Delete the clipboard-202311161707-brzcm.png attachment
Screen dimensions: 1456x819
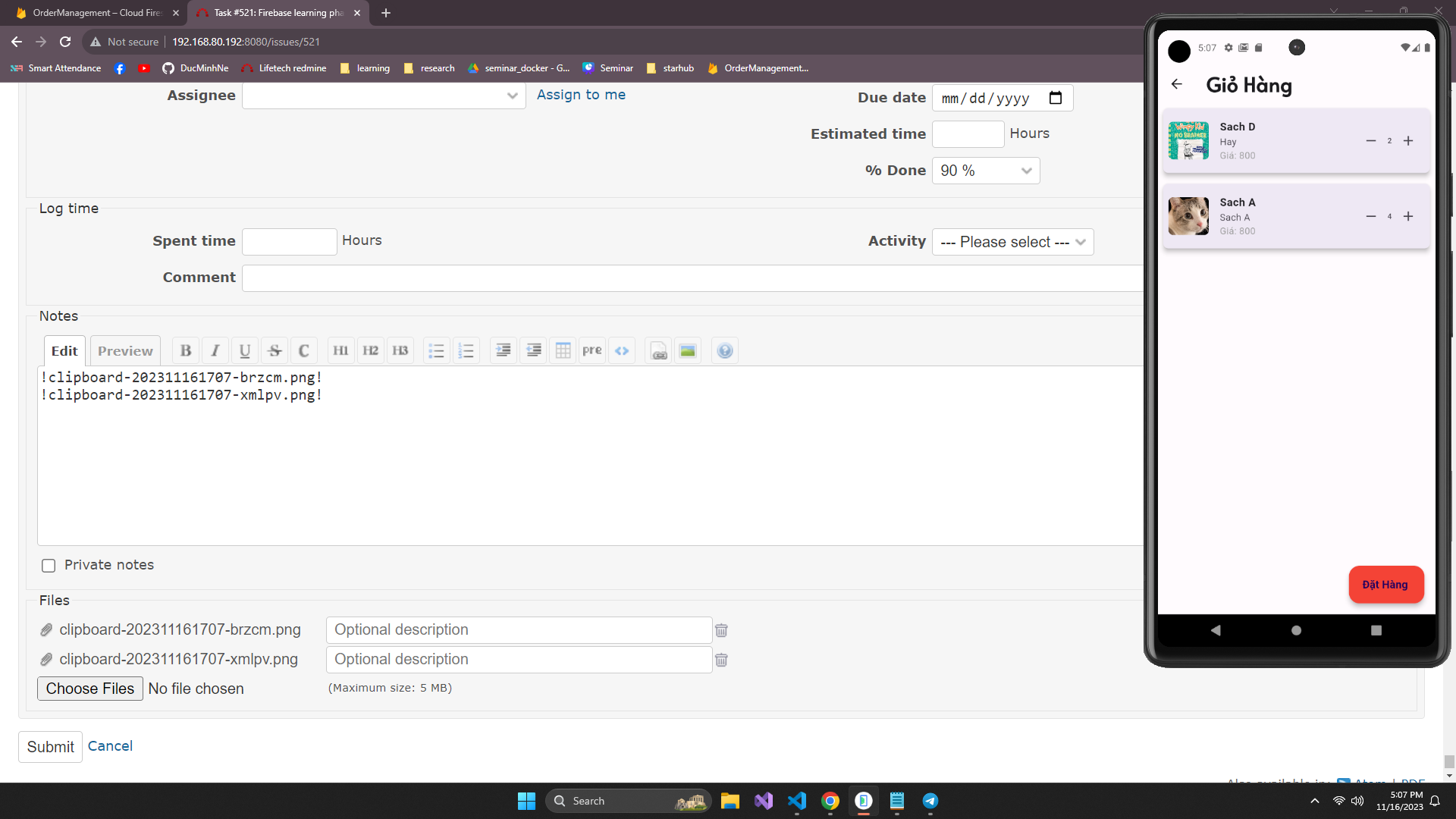pyautogui.click(x=721, y=630)
